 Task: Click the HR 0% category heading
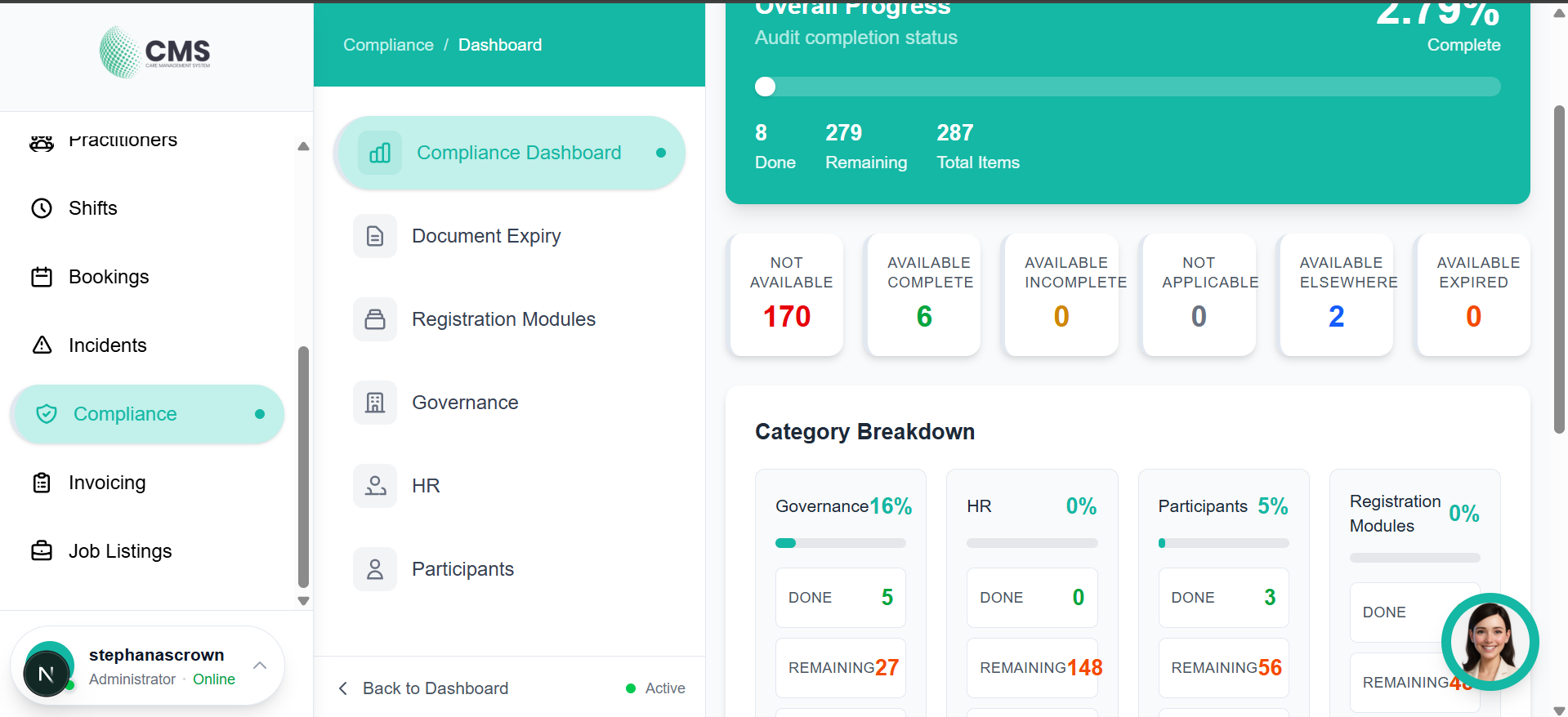(x=1032, y=506)
